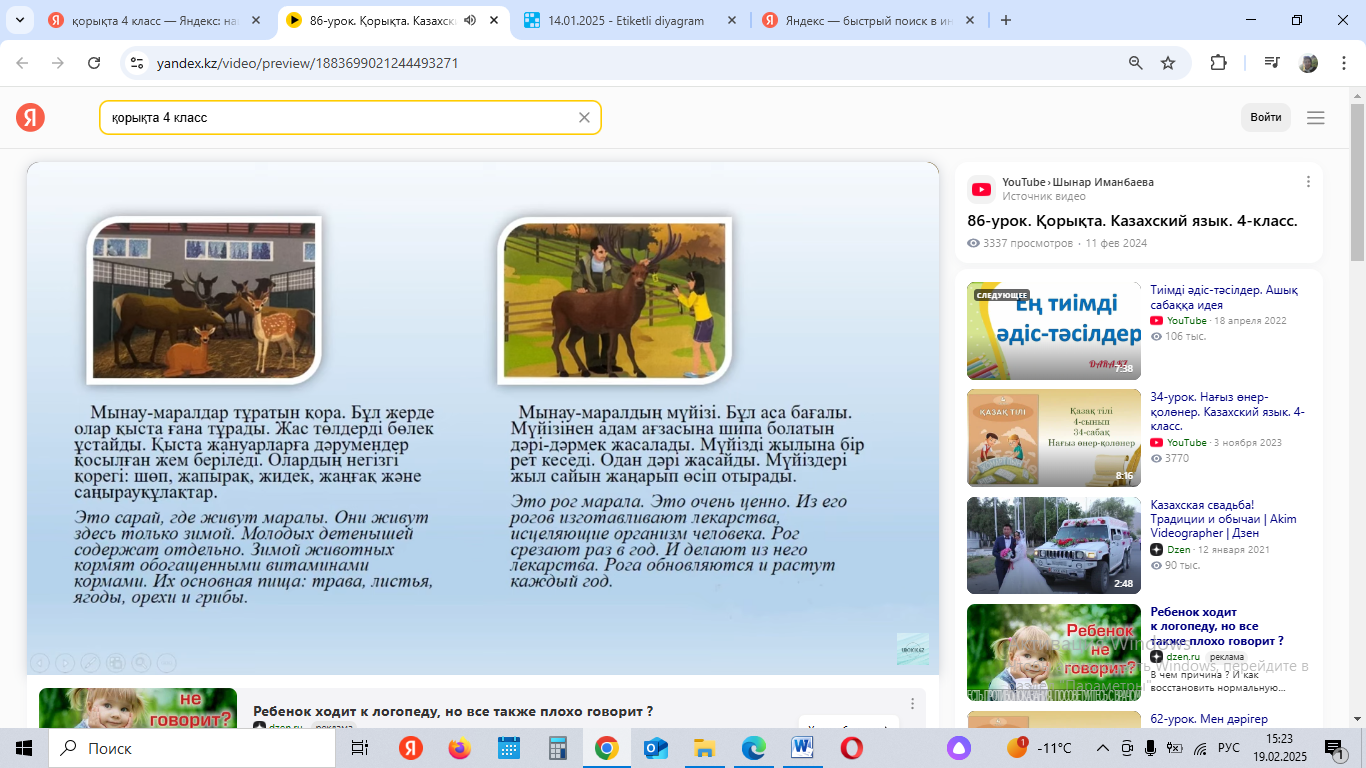Image resolution: width=1366 pixels, height=768 pixels.
Task: Click the '34-сабақ' Қазақ тілі video thumbnail
Action: click(x=1054, y=438)
